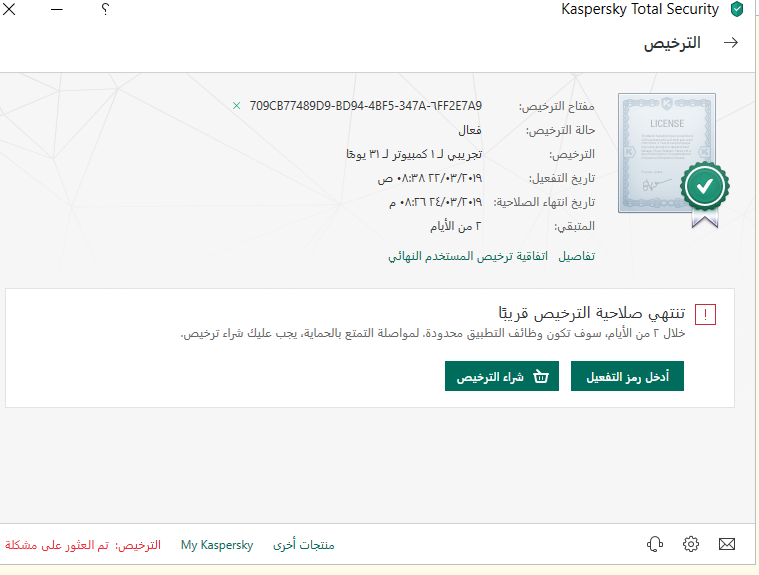Open the email notifications envelope icon

[x=727, y=544]
